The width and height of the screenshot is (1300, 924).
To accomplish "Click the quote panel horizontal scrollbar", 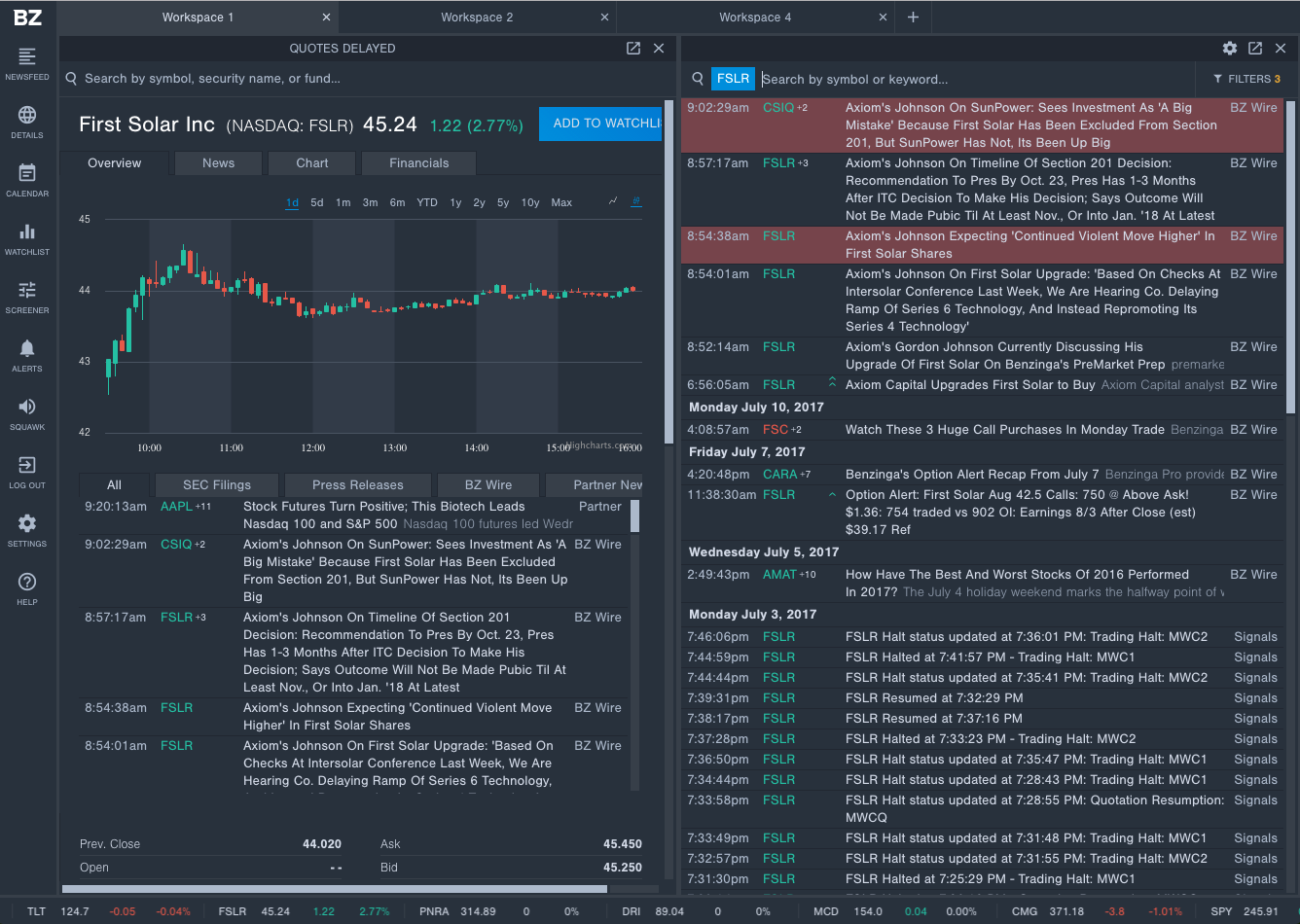I will pyautogui.click(x=335, y=888).
